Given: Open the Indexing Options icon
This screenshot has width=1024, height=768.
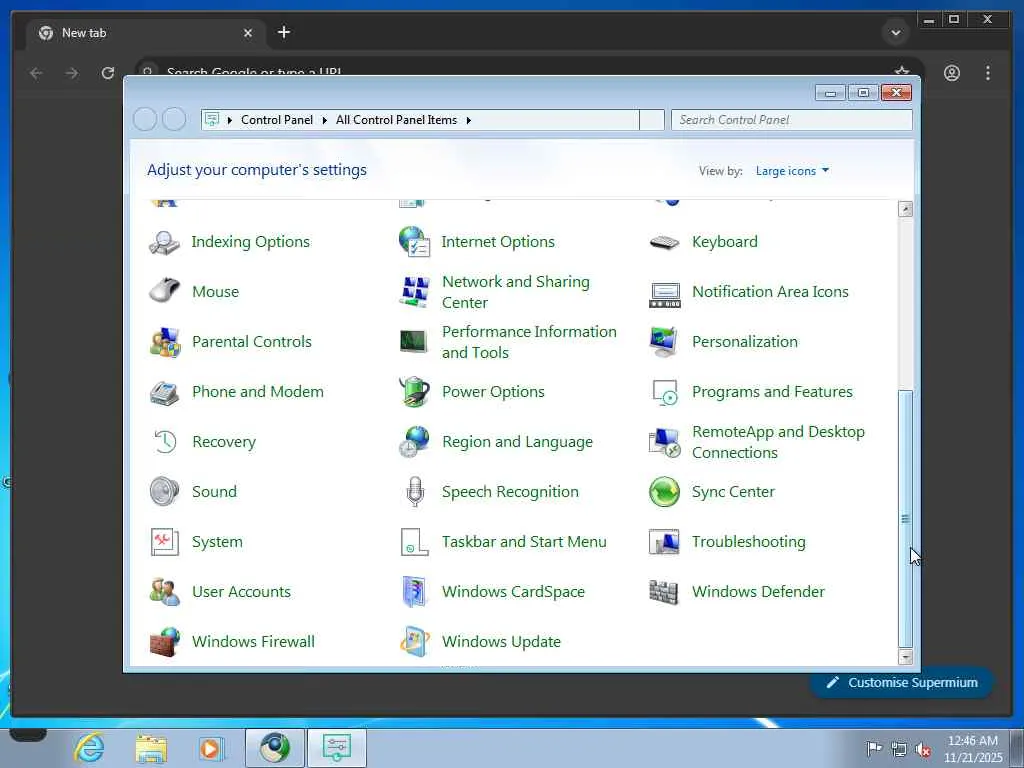Looking at the screenshot, I should [165, 242].
